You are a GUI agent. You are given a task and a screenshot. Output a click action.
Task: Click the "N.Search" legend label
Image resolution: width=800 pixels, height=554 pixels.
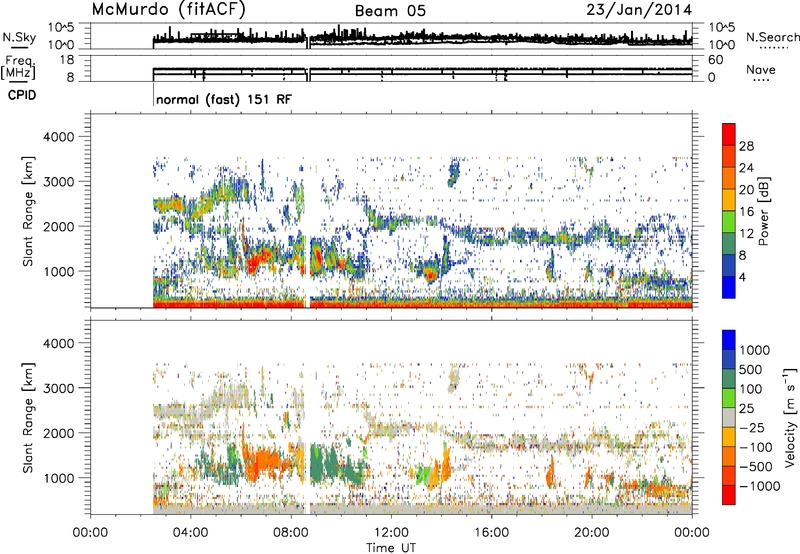point(773,37)
